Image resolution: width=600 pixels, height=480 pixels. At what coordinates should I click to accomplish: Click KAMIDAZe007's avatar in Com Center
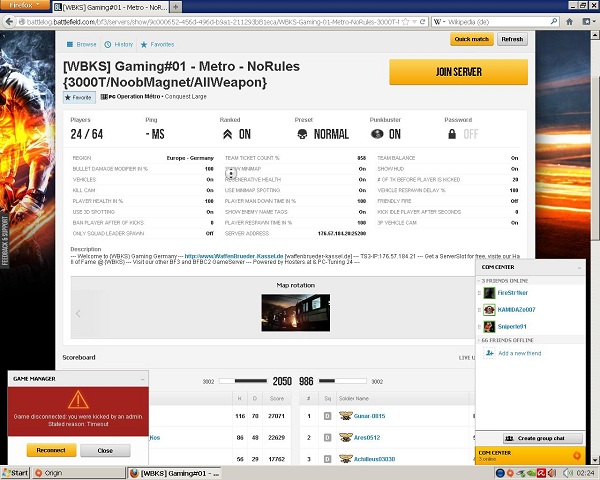489,310
